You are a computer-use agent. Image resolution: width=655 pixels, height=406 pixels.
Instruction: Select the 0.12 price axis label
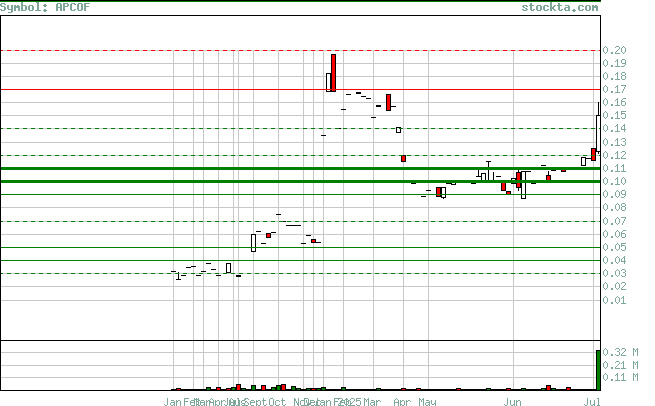pos(614,155)
